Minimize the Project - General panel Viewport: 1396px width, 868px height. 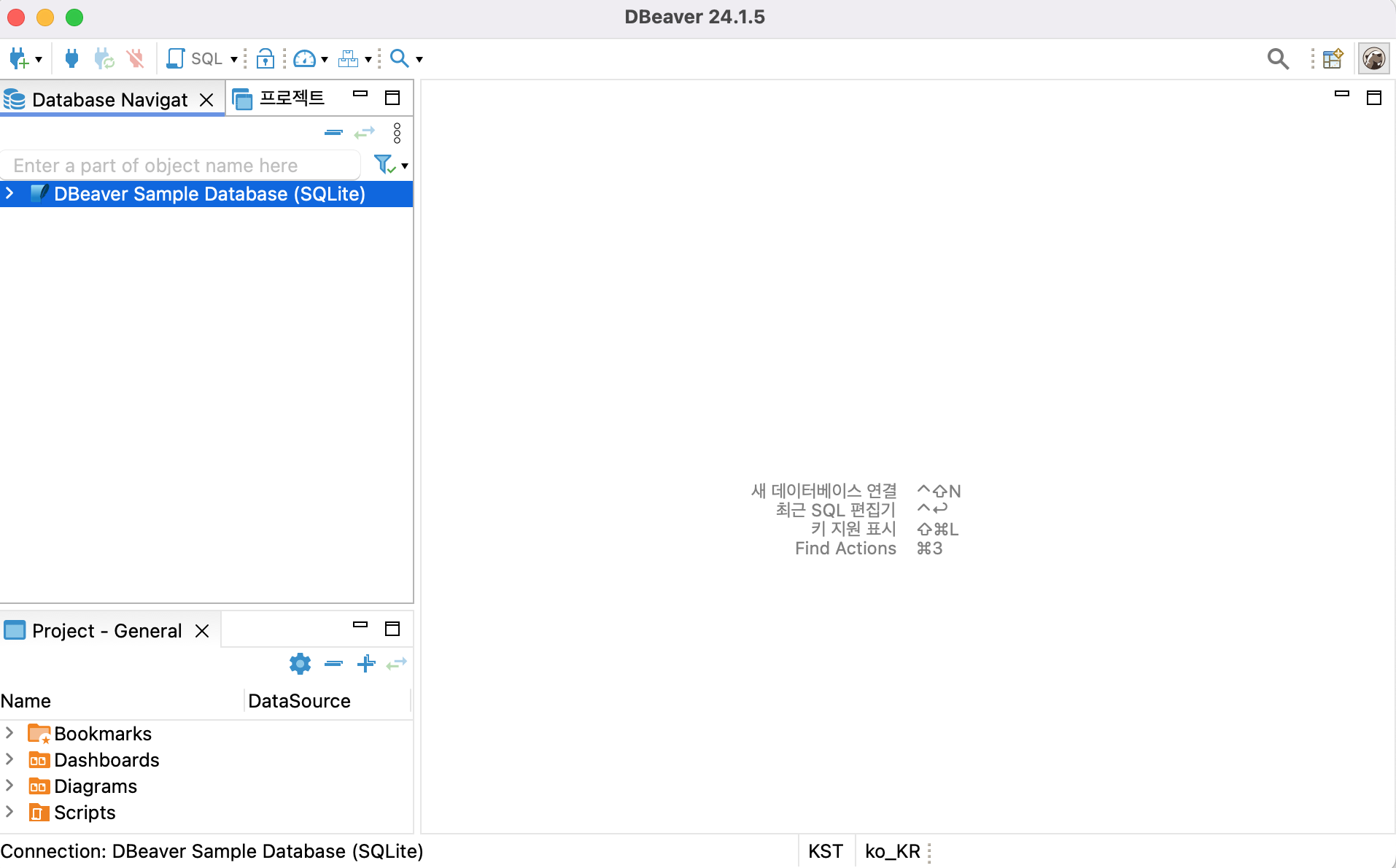(360, 625)
